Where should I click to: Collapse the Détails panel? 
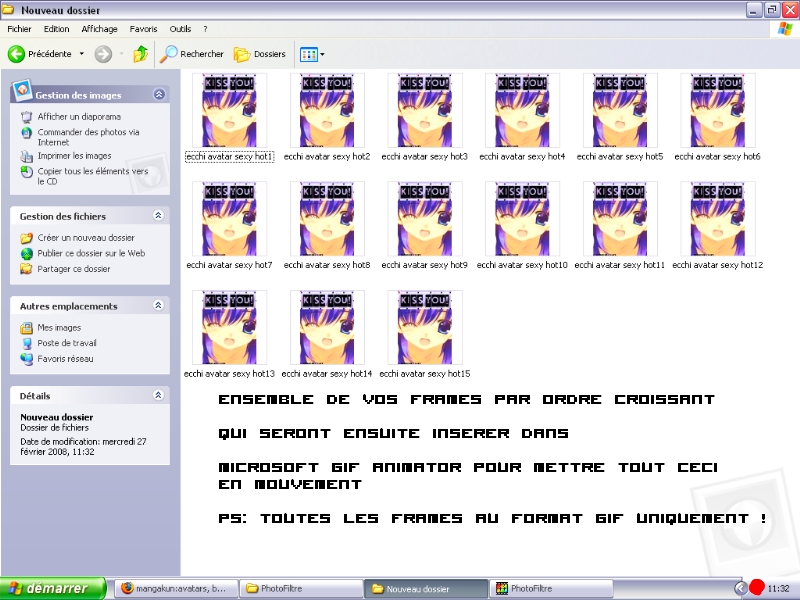pyautogui.click(x=158, y=395)
